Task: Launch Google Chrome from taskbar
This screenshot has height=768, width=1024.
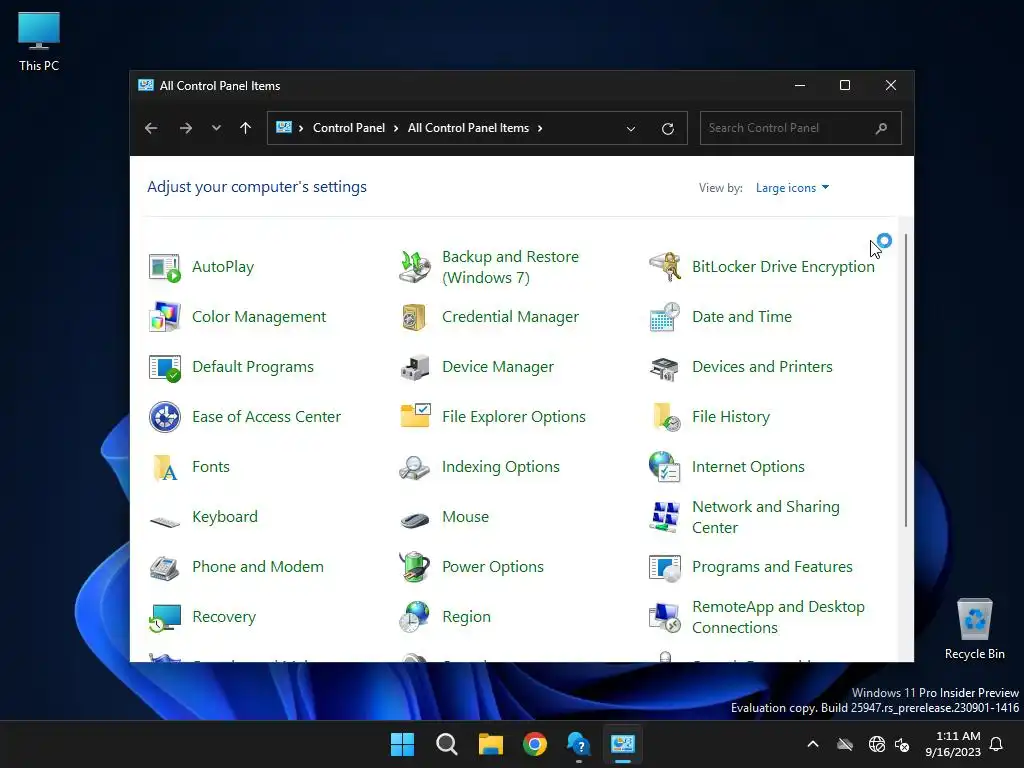Action: point(535,744)
